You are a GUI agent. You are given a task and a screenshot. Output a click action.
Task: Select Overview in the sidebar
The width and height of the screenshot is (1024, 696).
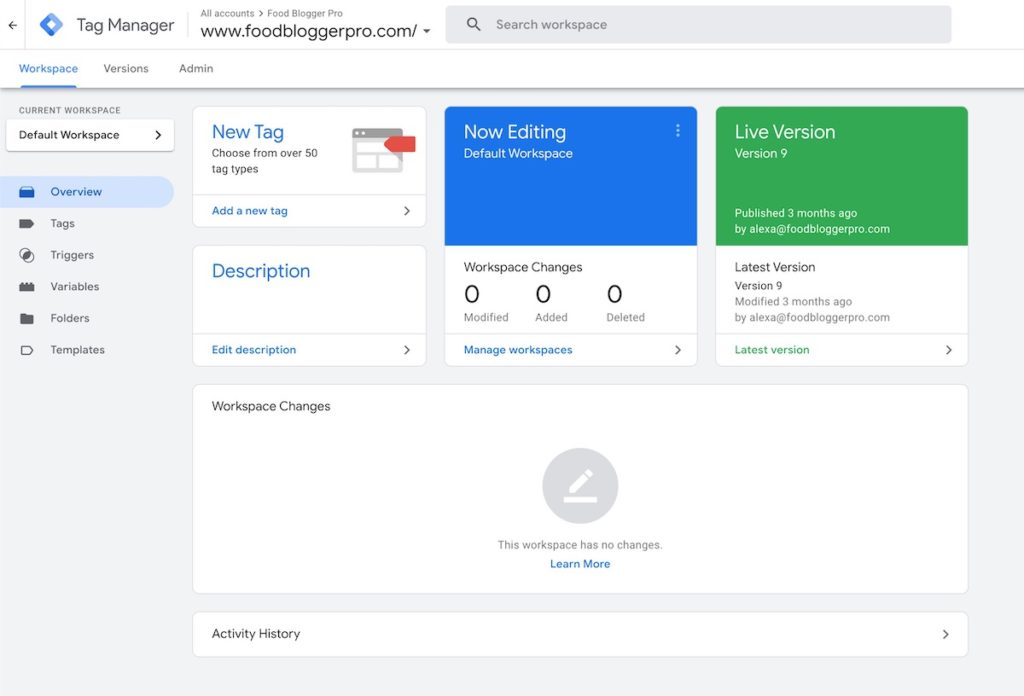point(87,192)
